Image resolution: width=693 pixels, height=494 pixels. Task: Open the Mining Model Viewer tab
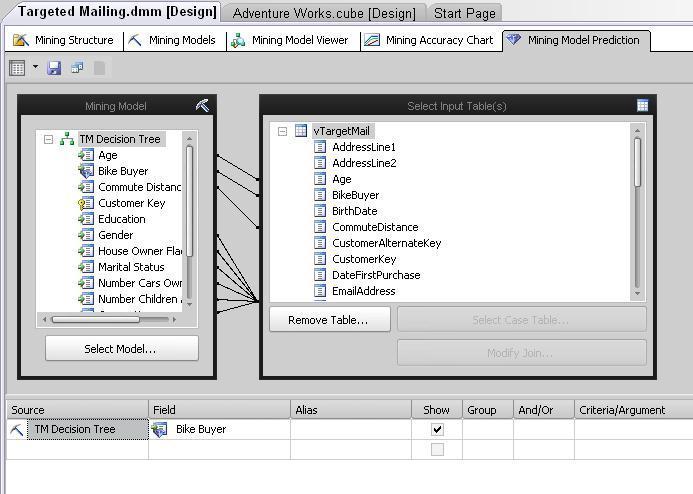coord(291,40)
